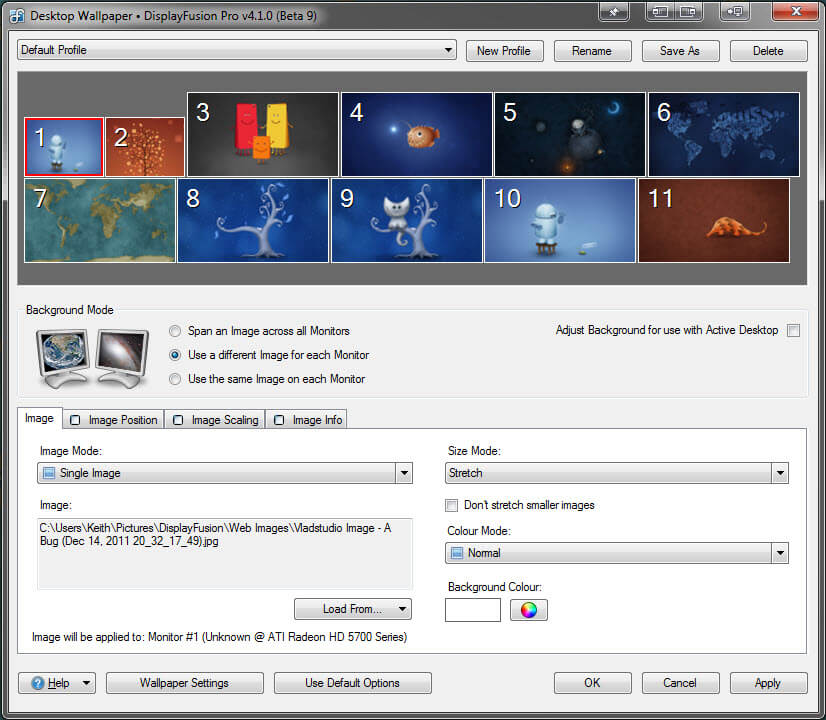Expand the Colour Mode Normal dropdown
This screenshot has width=826, height=720.
point(780,553)
